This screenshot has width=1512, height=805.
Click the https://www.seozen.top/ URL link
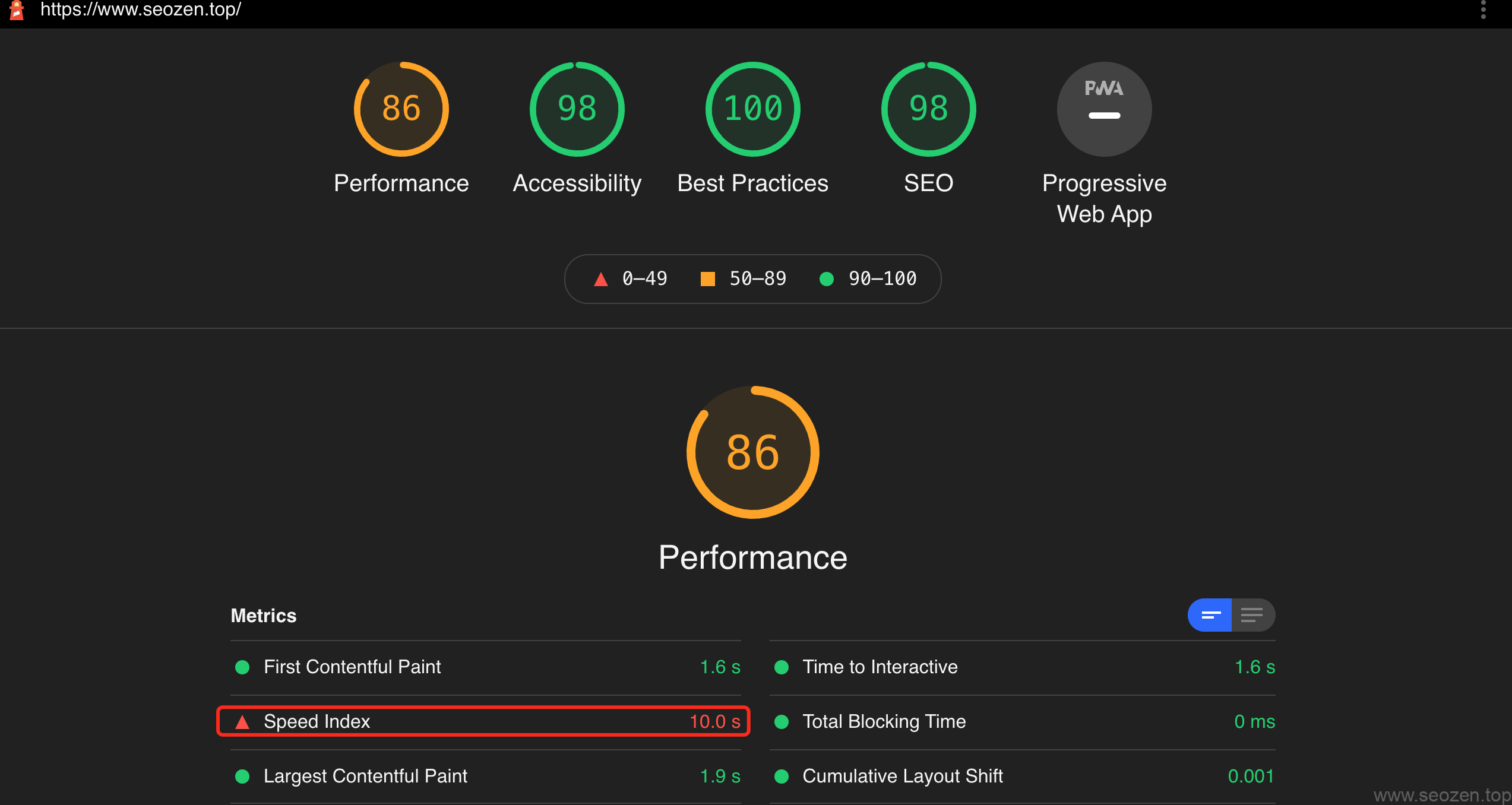point(141,9)
